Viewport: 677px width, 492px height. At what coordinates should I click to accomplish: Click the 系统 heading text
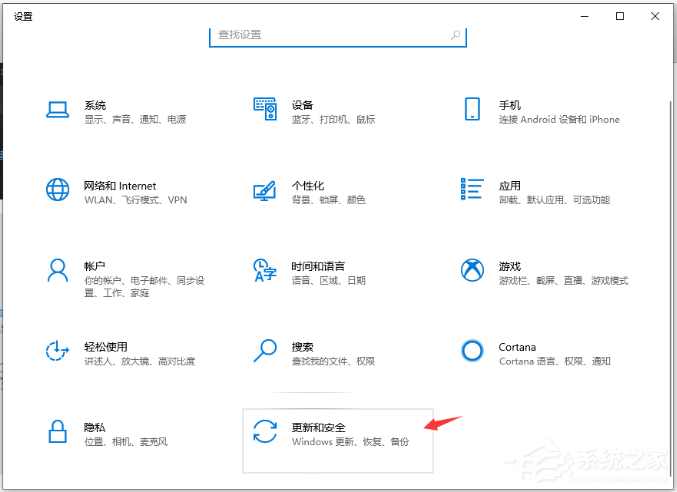95,105
